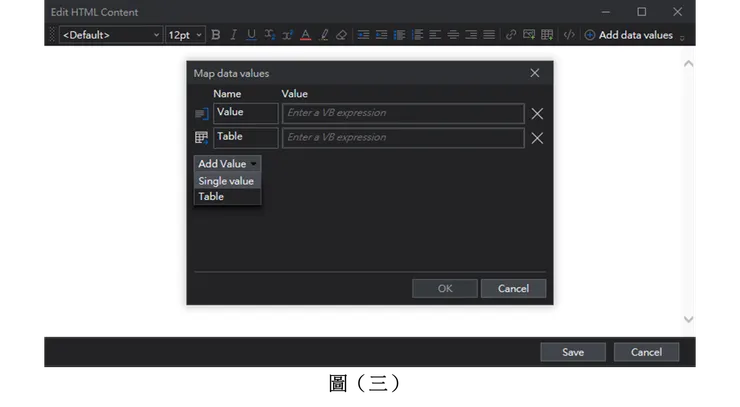This screenshot has height=407, width=740.
Task: Justify the text
Action: 489,35
